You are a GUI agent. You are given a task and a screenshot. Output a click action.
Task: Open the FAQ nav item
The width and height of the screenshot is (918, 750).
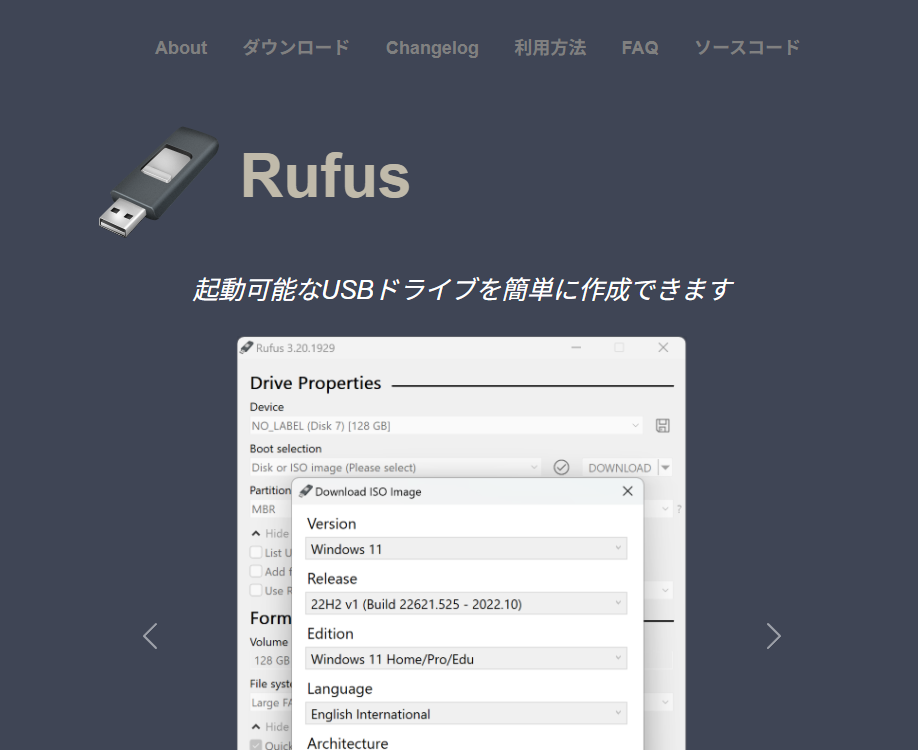[x=640, y=48]
